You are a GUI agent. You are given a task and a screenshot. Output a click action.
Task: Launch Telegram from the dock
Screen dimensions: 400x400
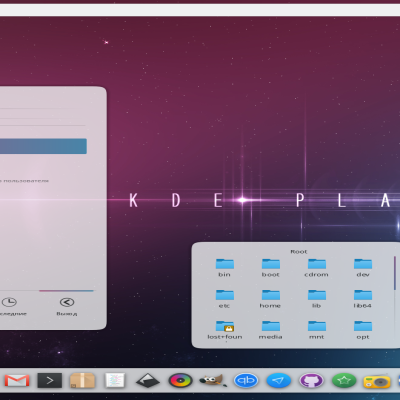pos(279,380)
